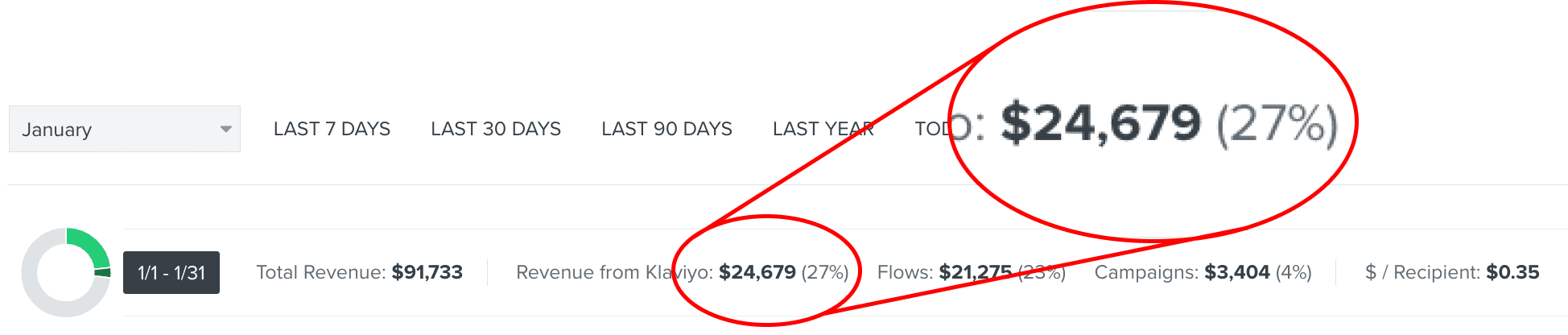The width and height of the screenshot is (1568, 335).
Task: Click the arrow on the January selector
Action: pyautogui.click(x=226, y=129)
